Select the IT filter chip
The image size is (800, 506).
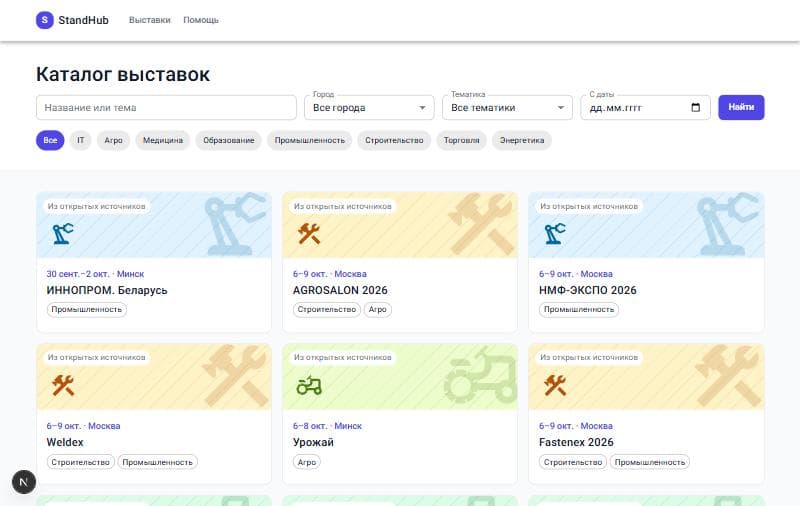point(81,140)
